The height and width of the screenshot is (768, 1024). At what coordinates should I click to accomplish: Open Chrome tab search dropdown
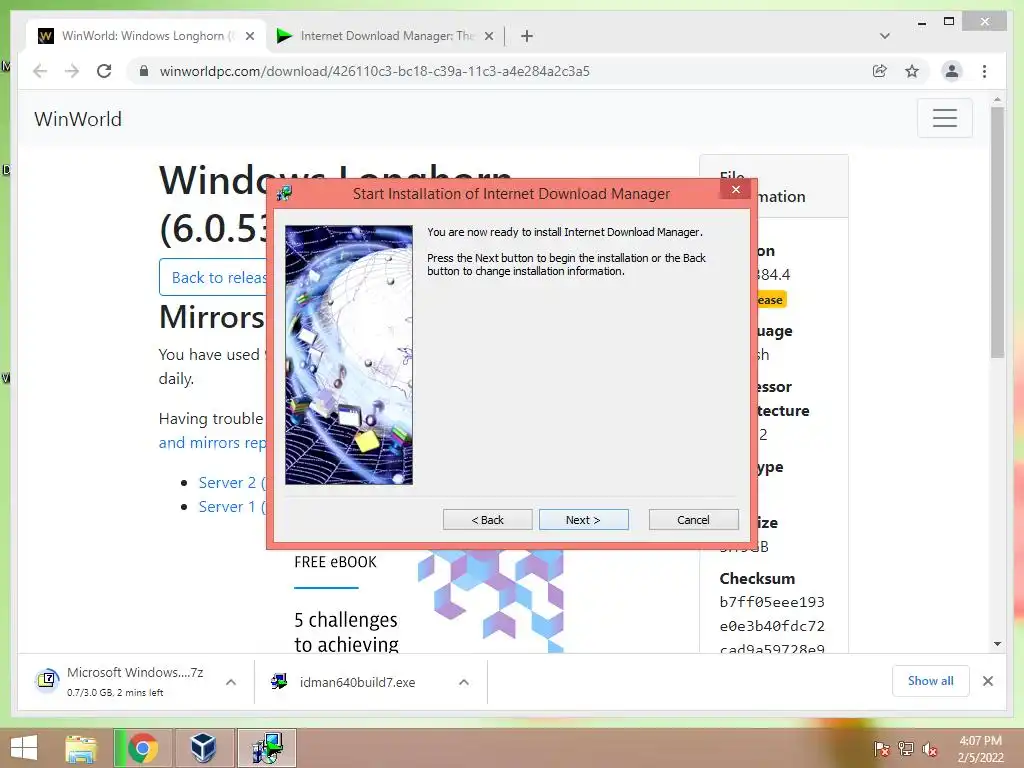[x=884, y=36]
